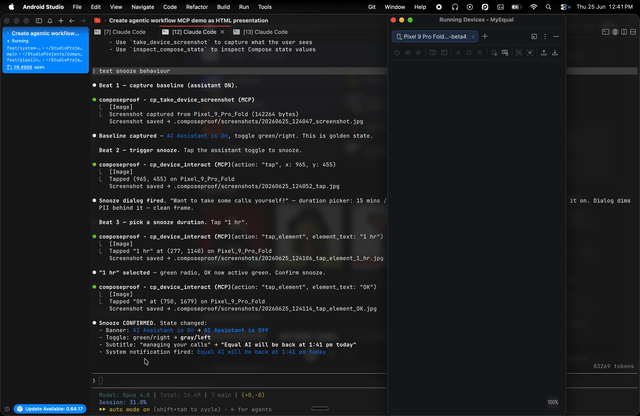Open the File menu
Viewport: 640px width, 416px height.
(x=77, y=7)
